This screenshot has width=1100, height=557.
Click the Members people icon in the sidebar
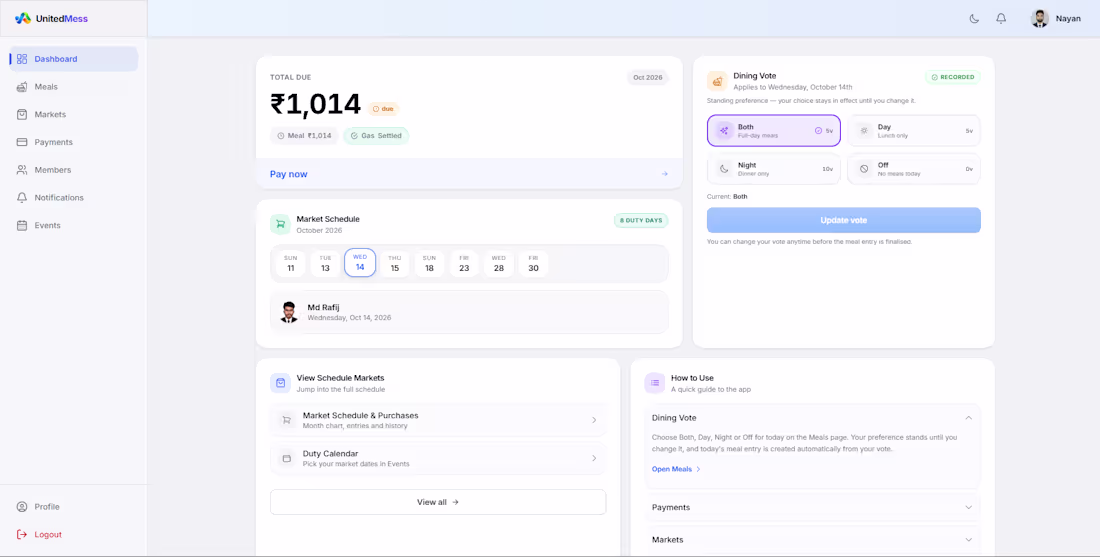22,170
